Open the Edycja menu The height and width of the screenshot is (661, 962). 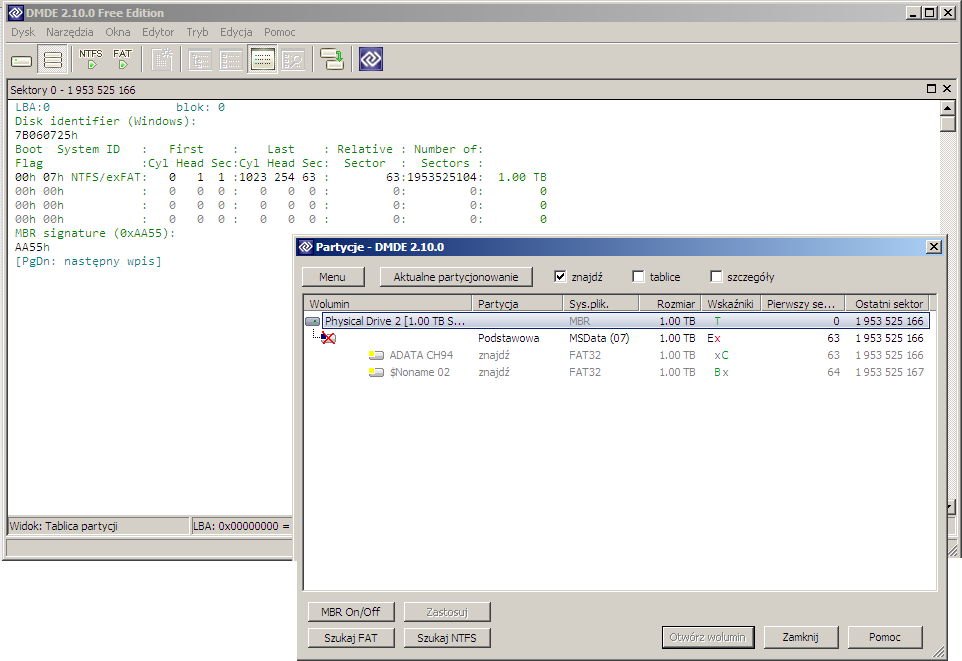click(x=236, y=32)
